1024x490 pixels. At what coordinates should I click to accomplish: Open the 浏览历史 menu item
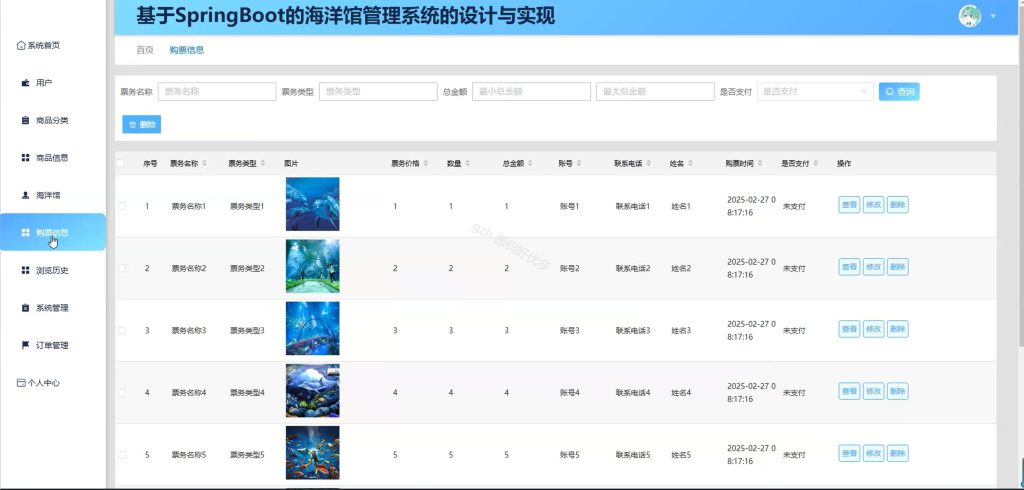[x=53, y=270]
